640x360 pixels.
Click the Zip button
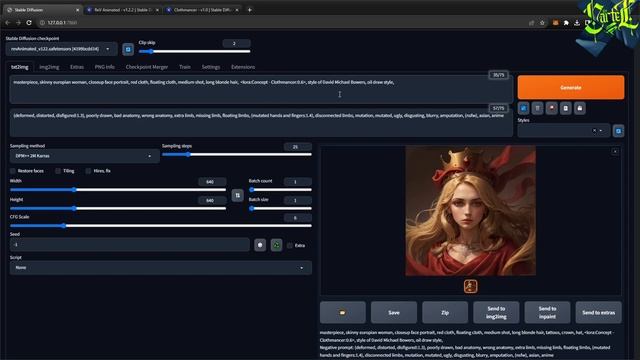[x=445, y=312]
